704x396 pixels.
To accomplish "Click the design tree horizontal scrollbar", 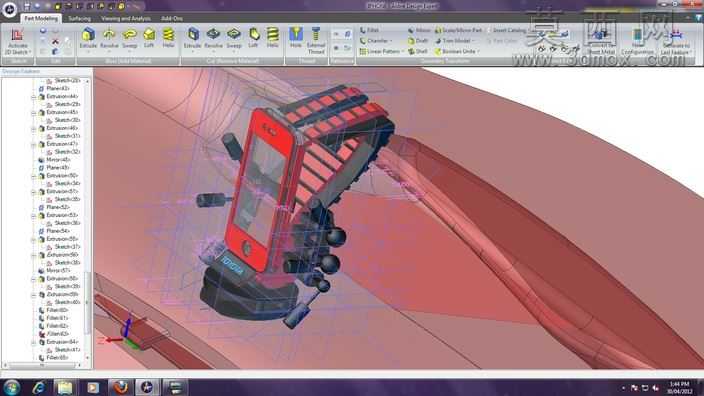I will [x=42, y=365].
